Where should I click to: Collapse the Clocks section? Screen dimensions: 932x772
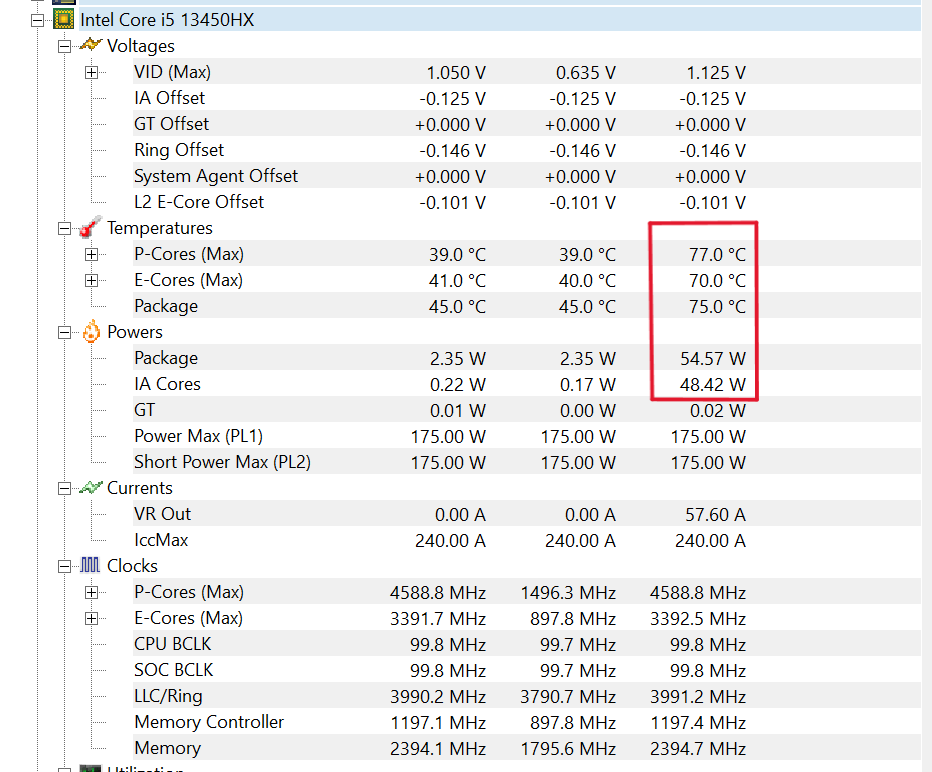pos(64,566)
